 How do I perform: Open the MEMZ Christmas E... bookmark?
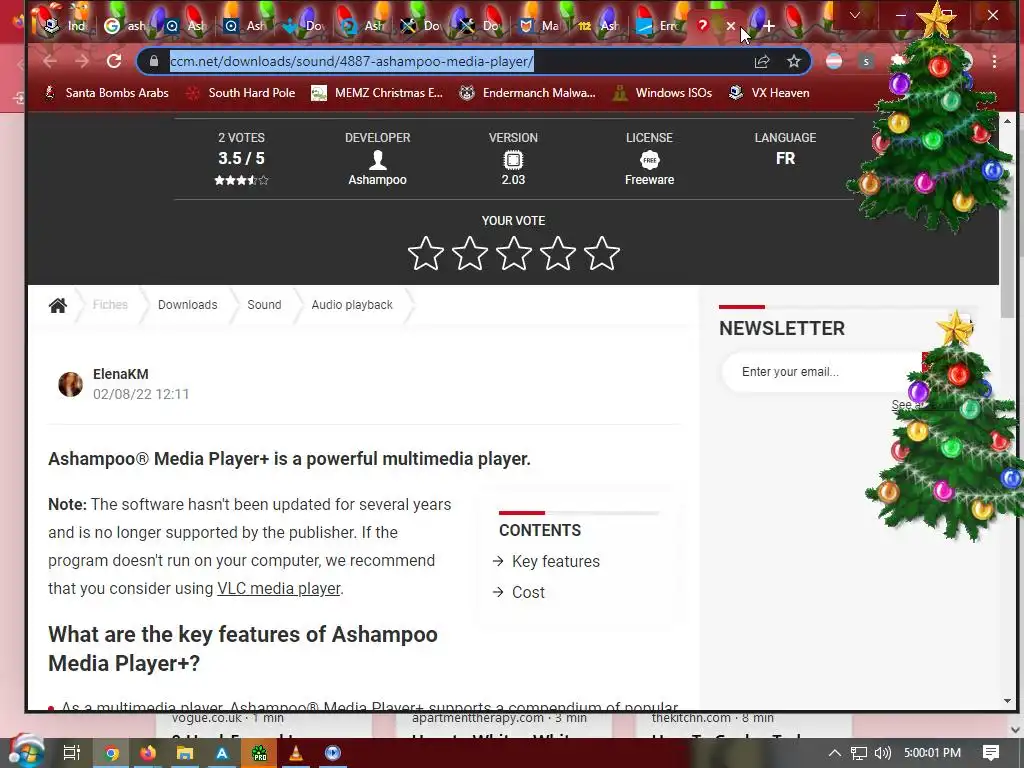click(377, 93)
